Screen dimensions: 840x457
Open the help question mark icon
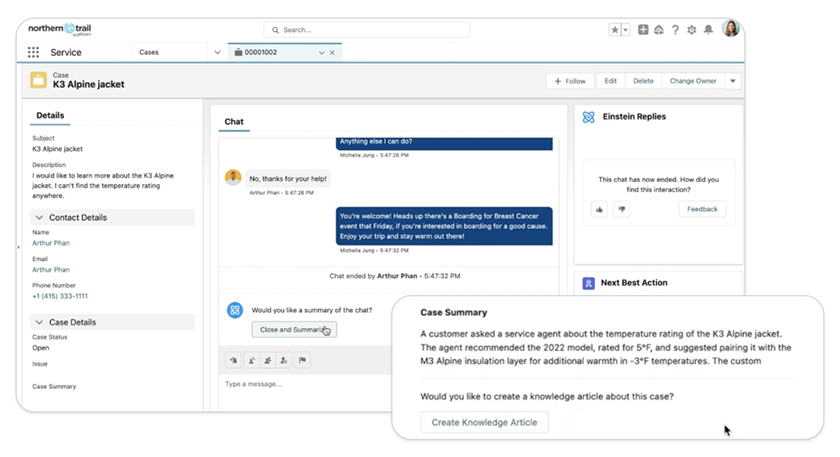pos(675,30)
